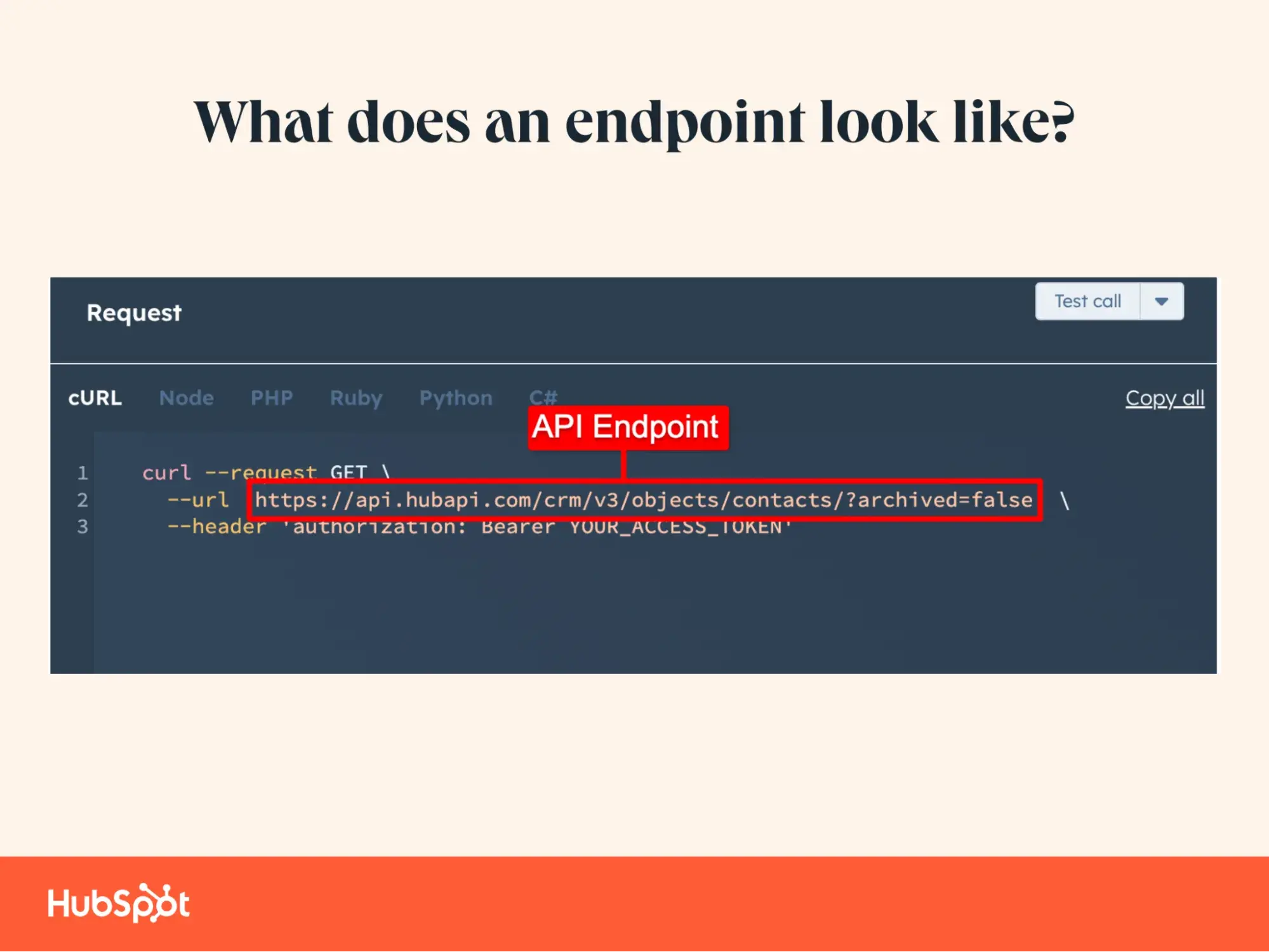1269x952 pixels.
Task: Switch to Python code tab
Action: (x=455, y=398)
